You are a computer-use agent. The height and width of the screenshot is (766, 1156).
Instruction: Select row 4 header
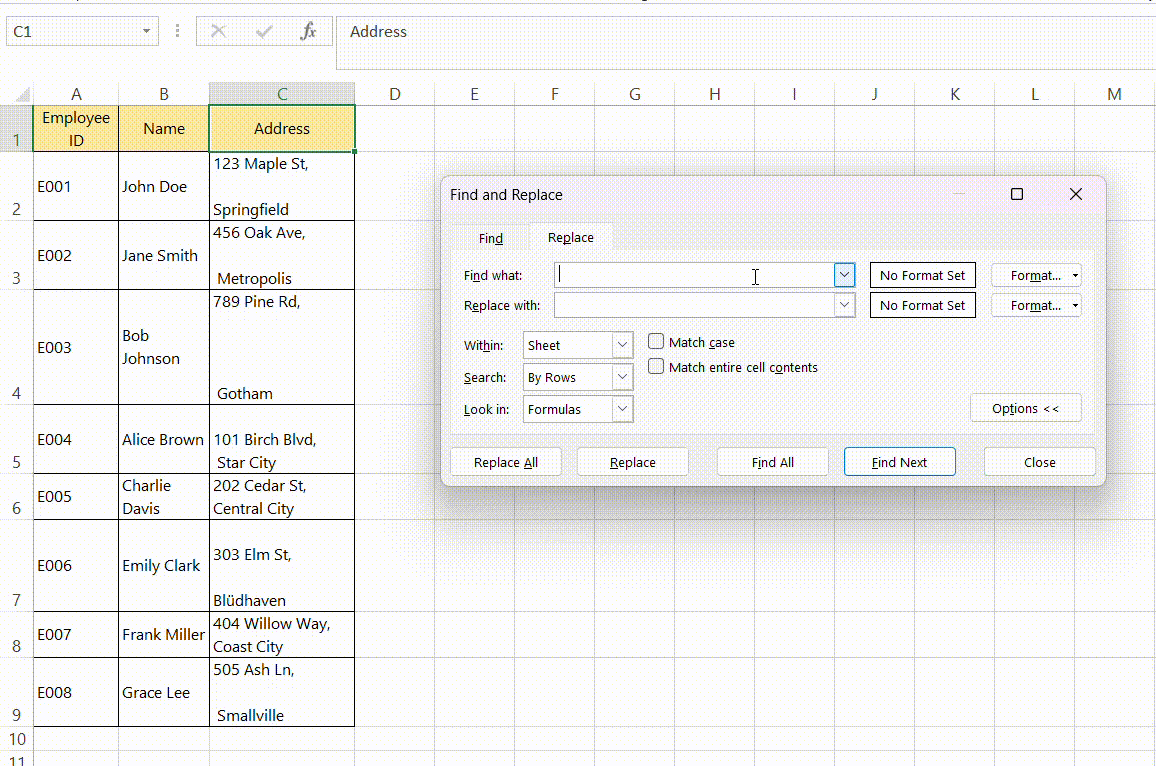[16, 347]
